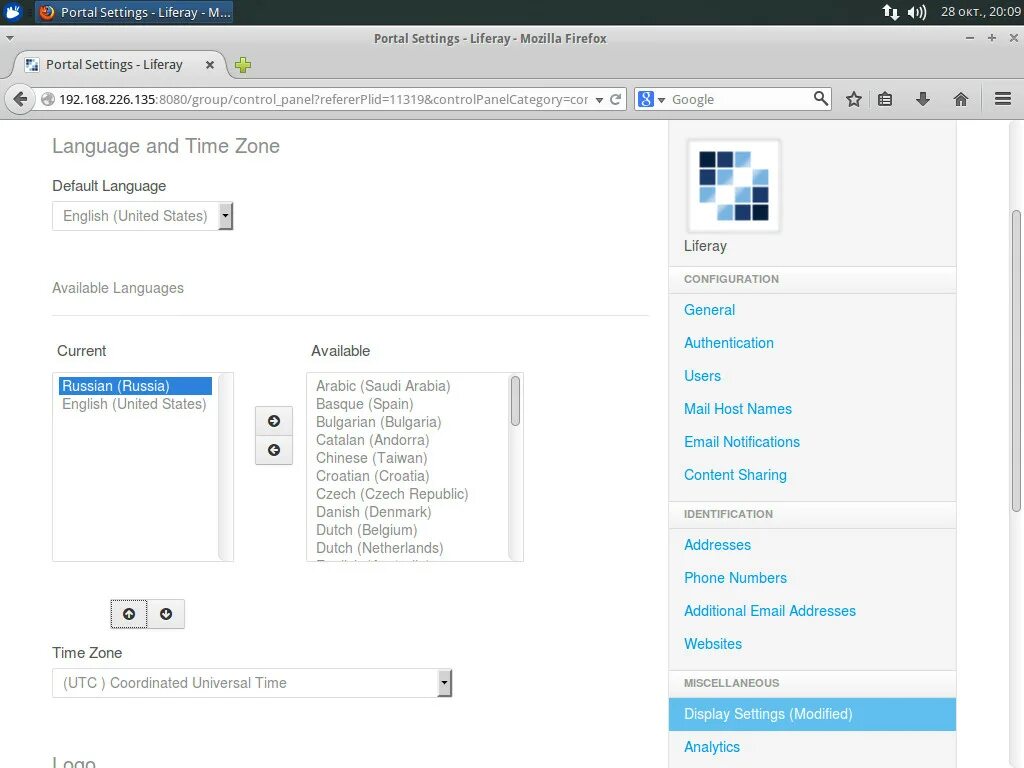Open the Addresses section
Image resolution: width=1024 pixels, height=768 pixels.
[x=717, y=545]
